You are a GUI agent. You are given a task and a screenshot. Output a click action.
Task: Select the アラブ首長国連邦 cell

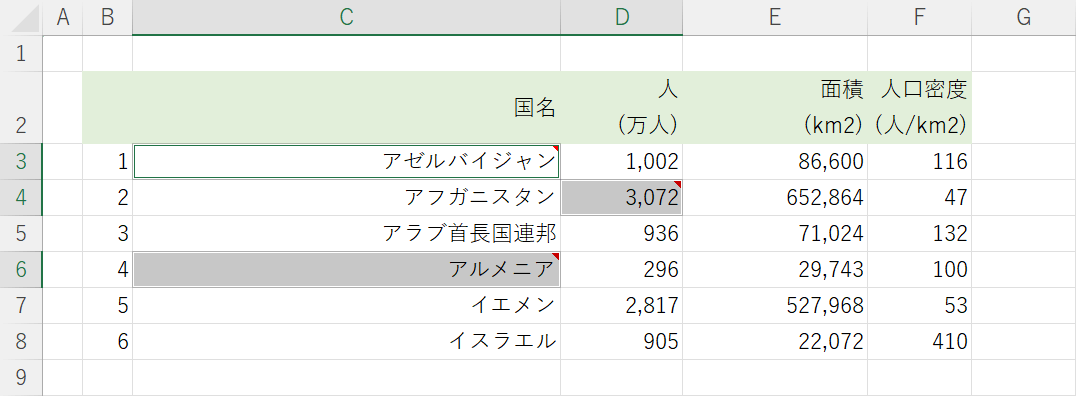coord(347,234)
